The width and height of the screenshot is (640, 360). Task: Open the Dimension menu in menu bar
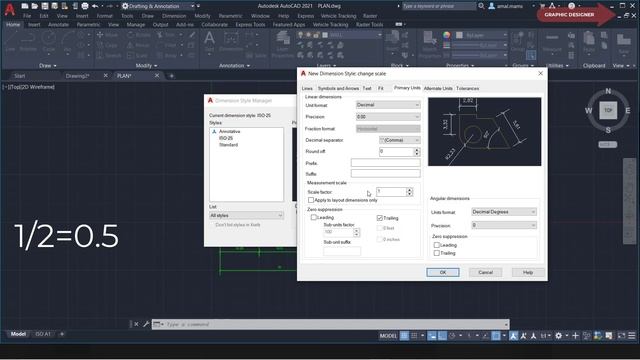pos(174,16)
